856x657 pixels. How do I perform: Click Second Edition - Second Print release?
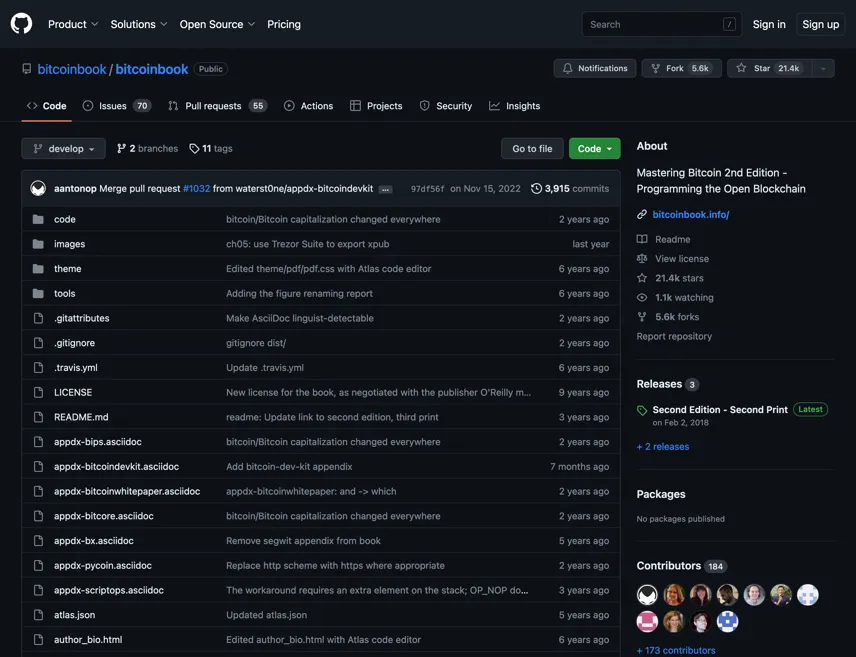720,410
